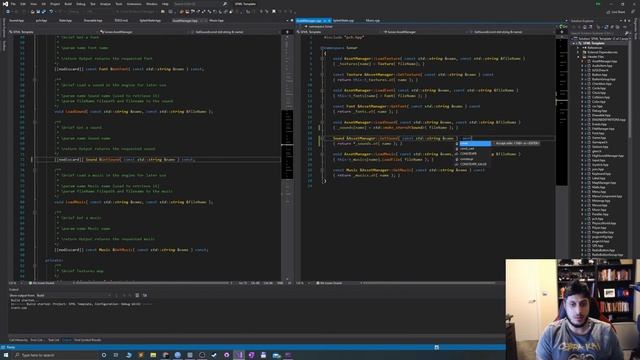Select the highlighted const autocomplete suggestion
This screenshot has width=640, height=360.
(x=475, y=143)
